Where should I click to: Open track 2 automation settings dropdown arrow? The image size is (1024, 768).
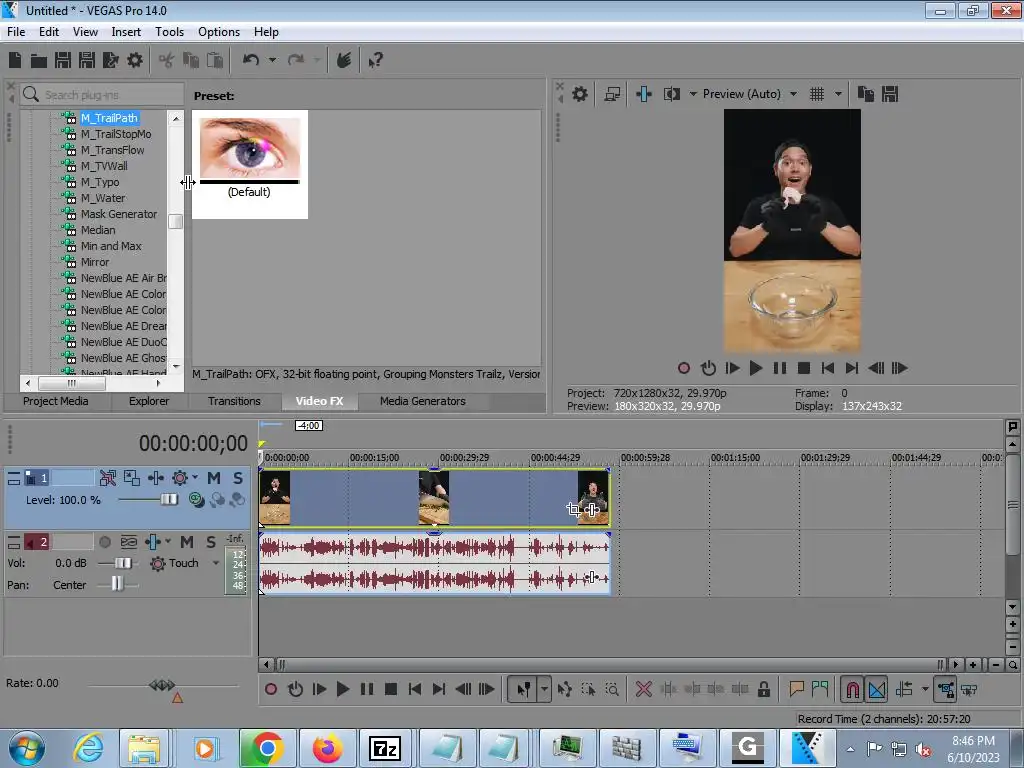[168, 542]
